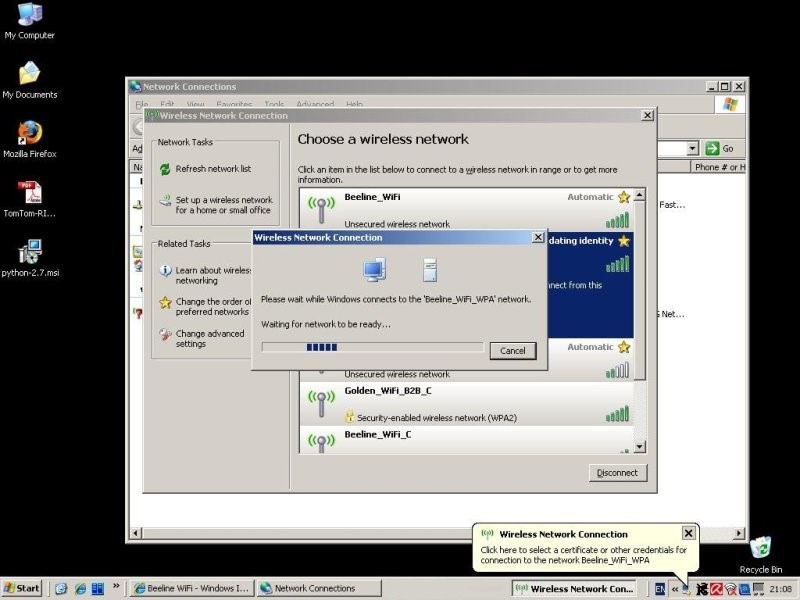
Task: Click the Wireless Network Con... taskbar button
Action: pyautogui.click(x=574, y=588)
